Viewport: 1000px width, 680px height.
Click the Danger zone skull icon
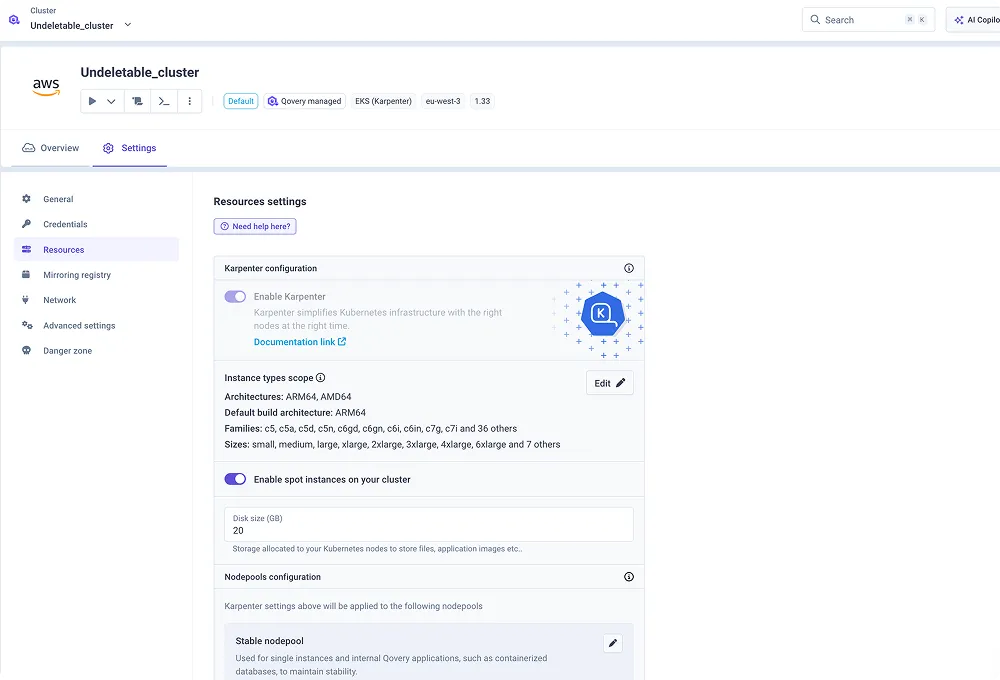[x=26, y=350]
